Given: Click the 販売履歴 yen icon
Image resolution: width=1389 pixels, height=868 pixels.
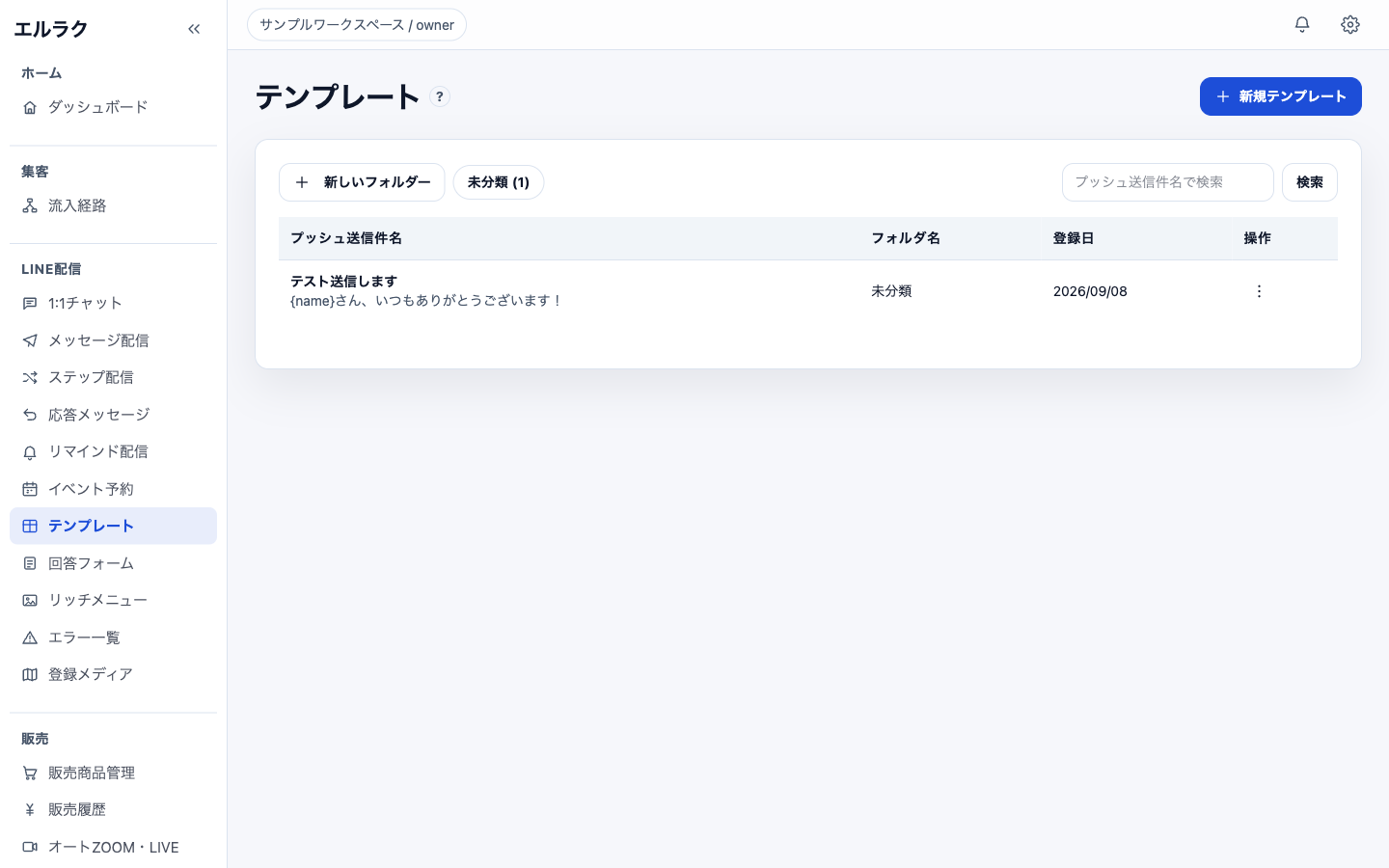Looking at the screenshot, I should (x=30, y=810).
